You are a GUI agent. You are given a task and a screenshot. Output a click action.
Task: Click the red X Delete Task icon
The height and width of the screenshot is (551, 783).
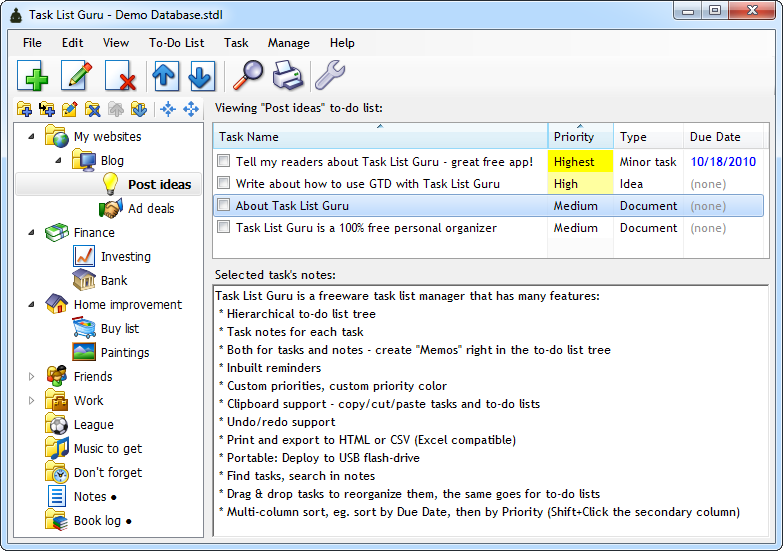(x=120, y=76)
